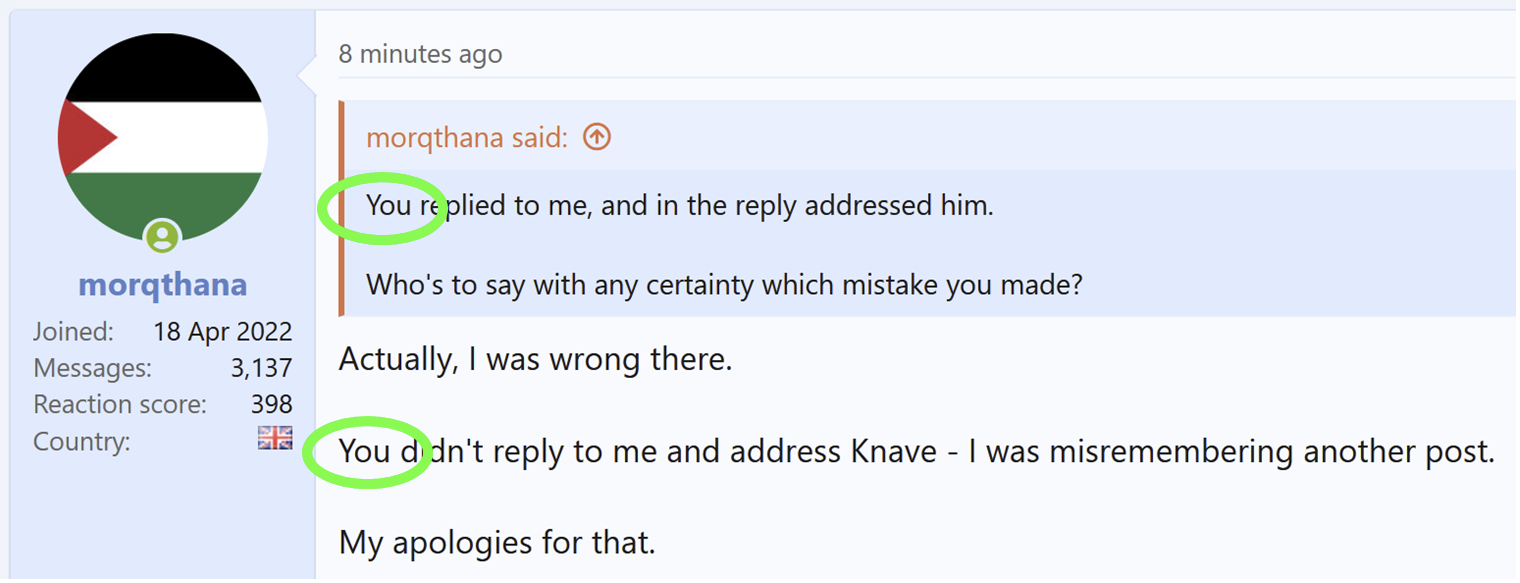Open morqthana's flag avatar image

pos(162,137)
